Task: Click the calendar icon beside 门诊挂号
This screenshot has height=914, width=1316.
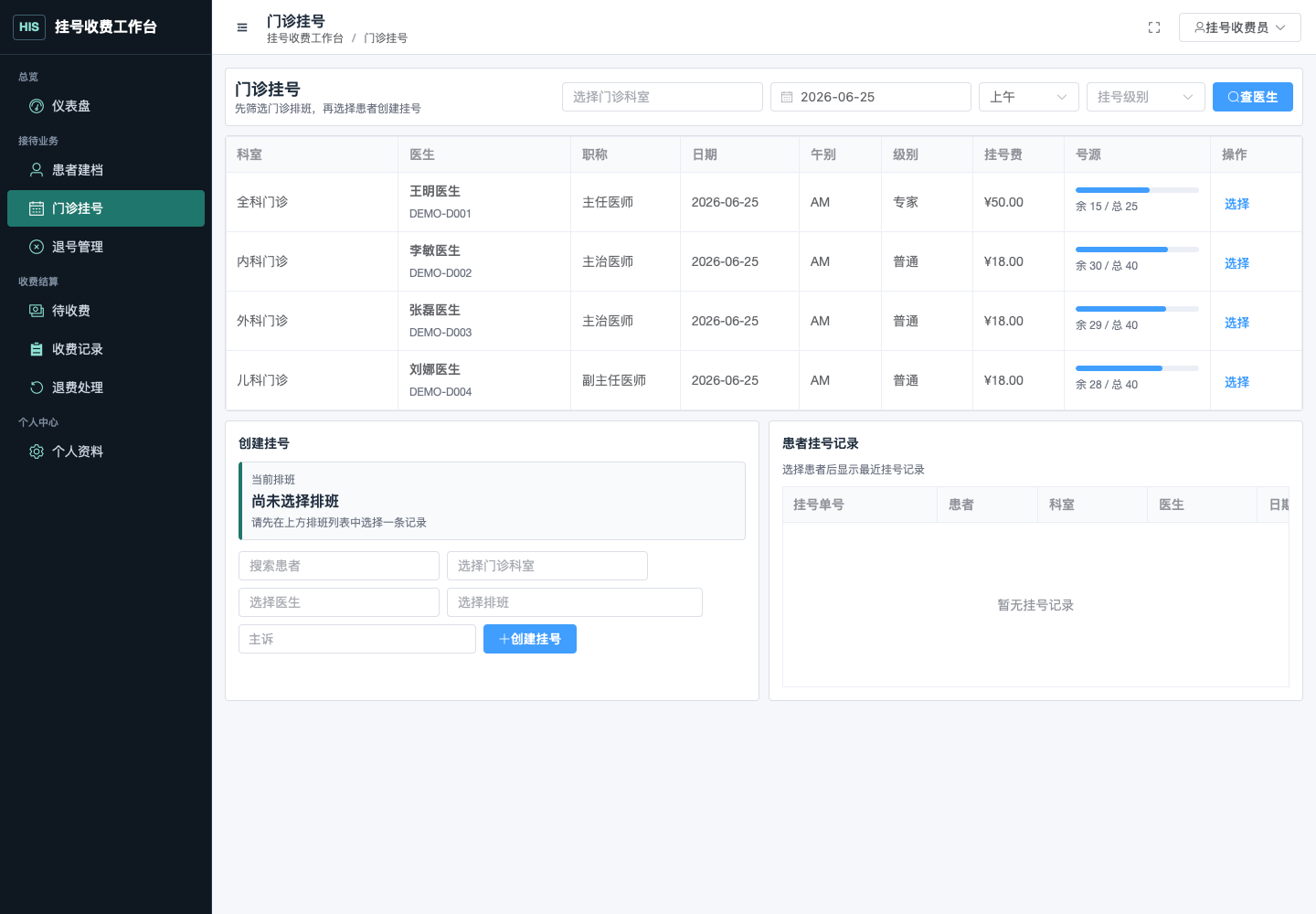Action: pyautogui.click(x=37, y=208)
